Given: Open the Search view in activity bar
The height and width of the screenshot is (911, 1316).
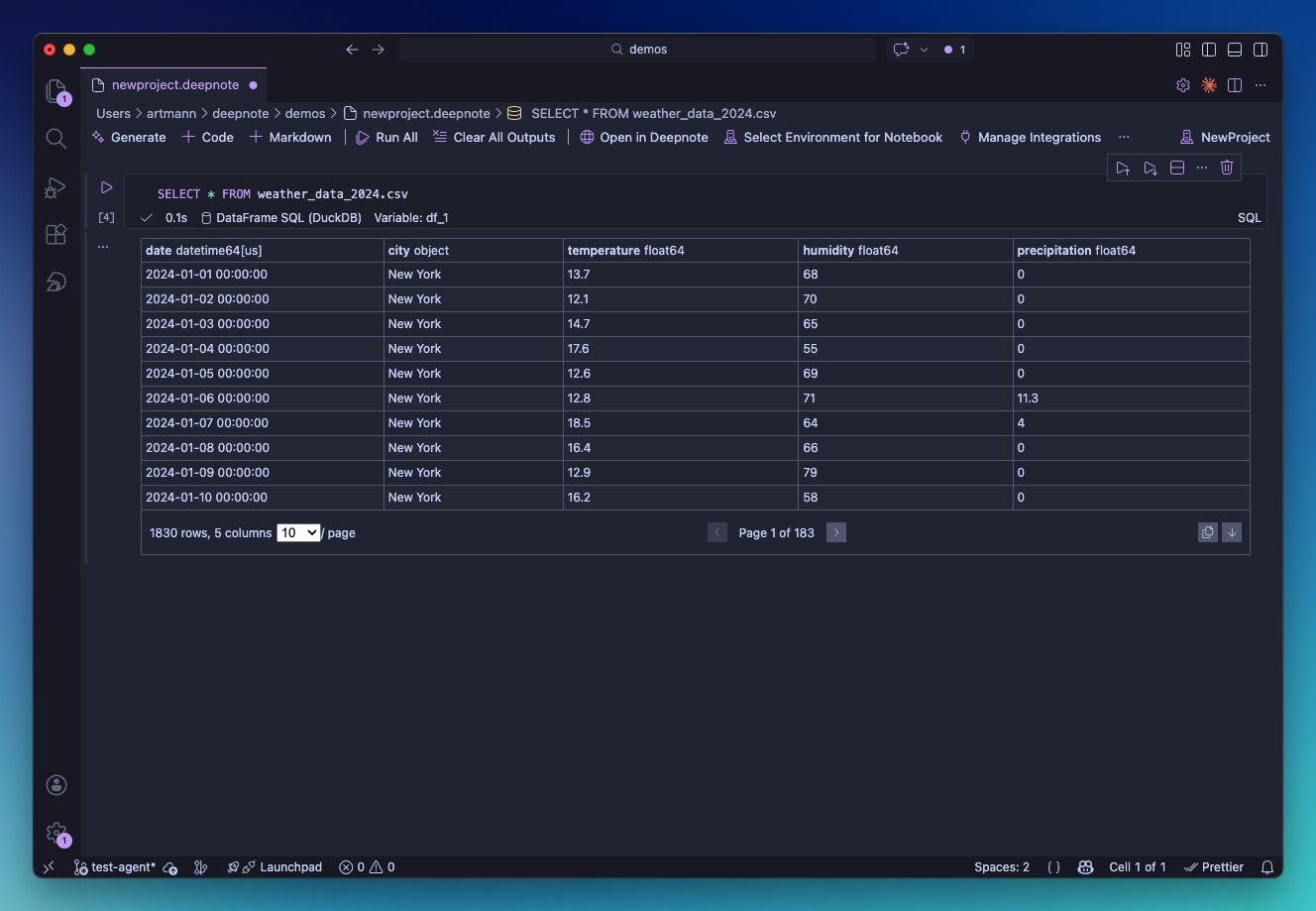Looking at the screenshot, I should (x=56, y=139).
